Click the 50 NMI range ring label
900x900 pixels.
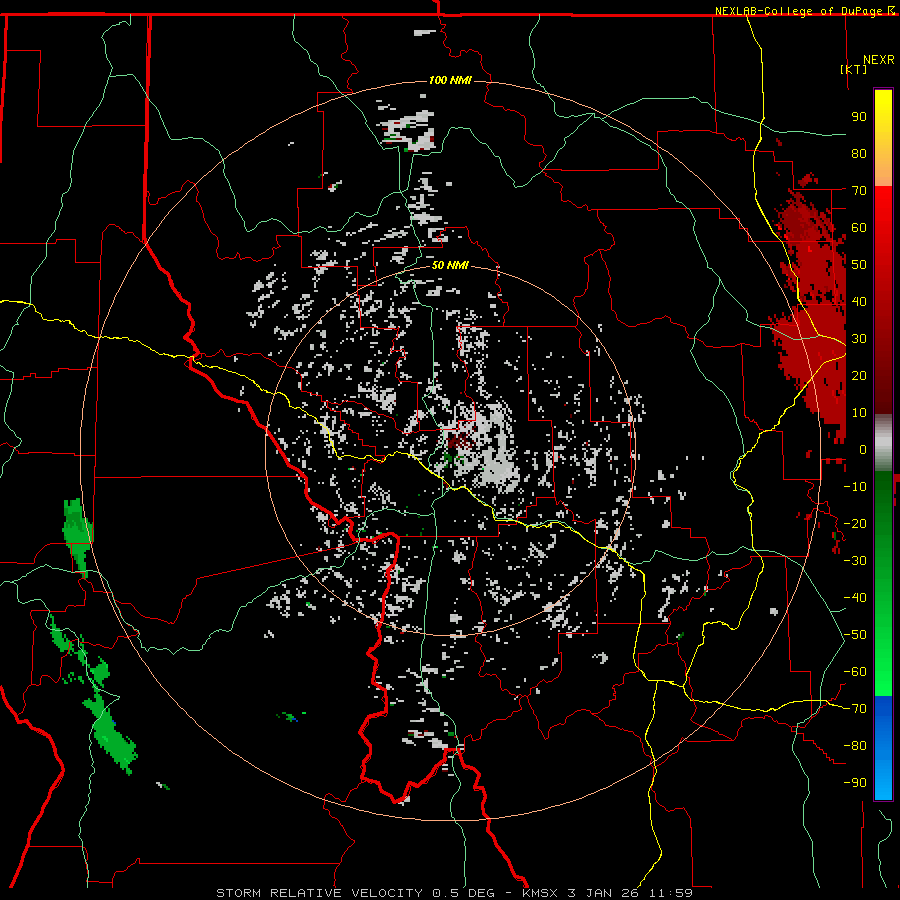450,265
